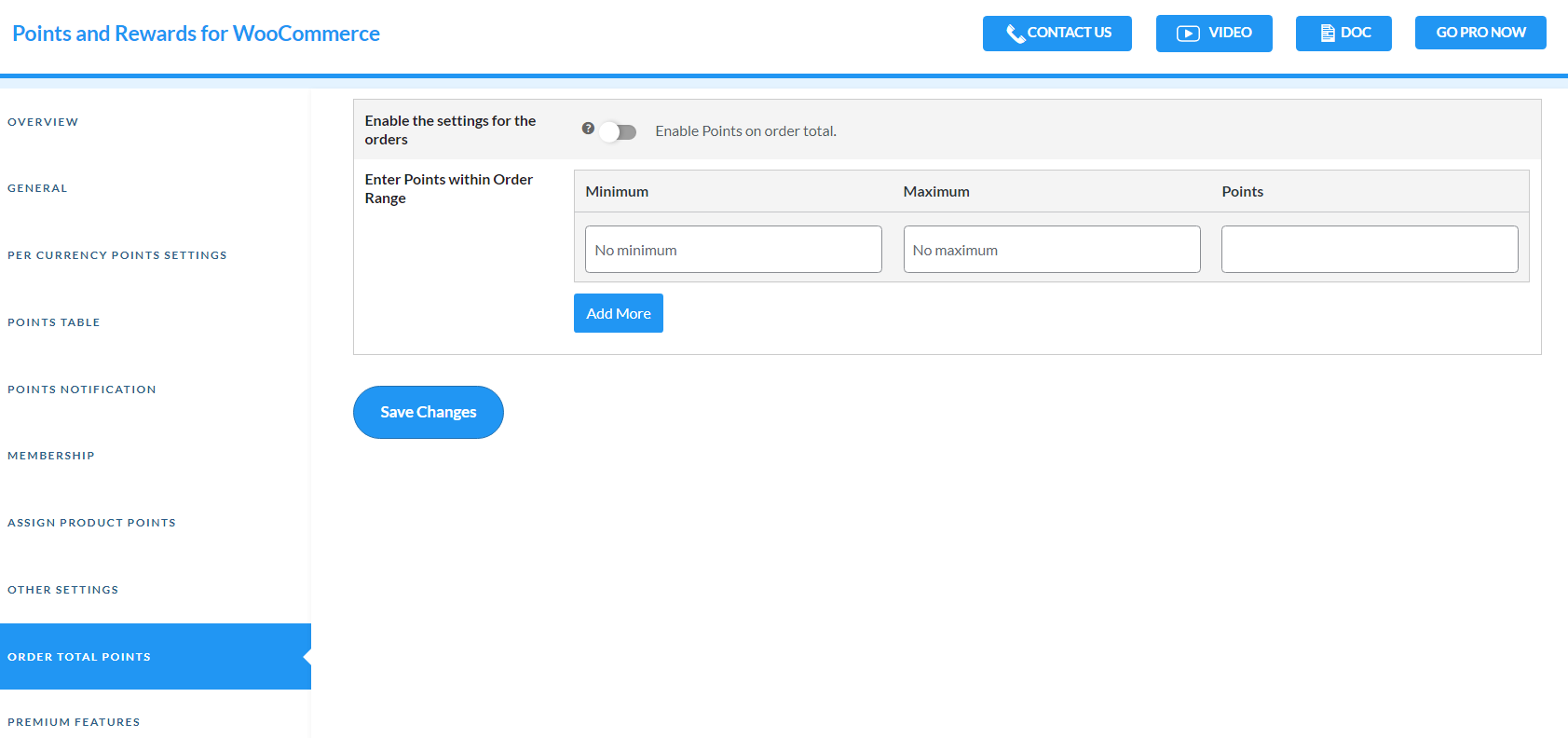
Task: Click the phone icon in Contact Us
Action: 1015,34
